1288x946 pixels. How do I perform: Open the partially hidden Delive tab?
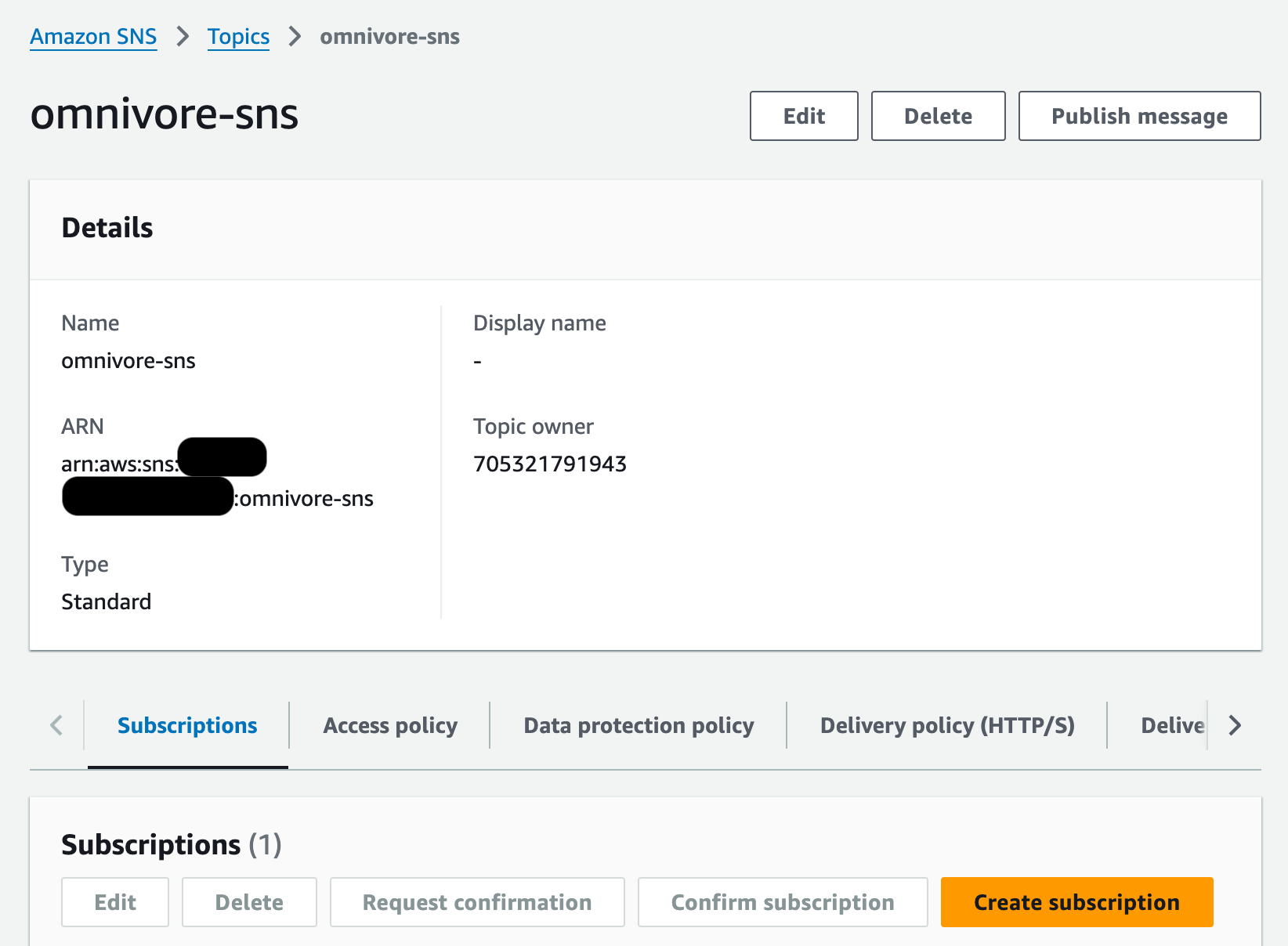pos(1171,725)
